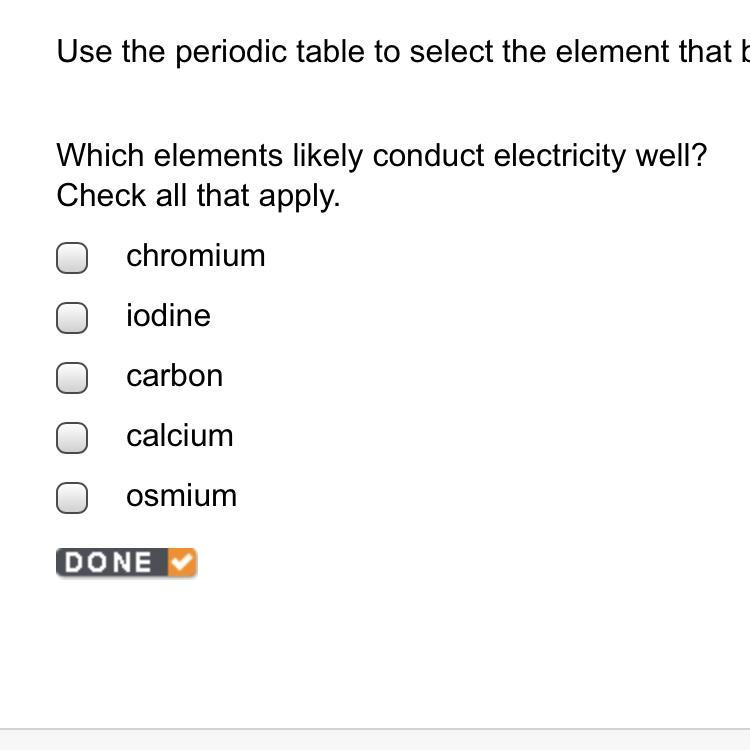Check the chromium checkbox

(x=72, y=258)
